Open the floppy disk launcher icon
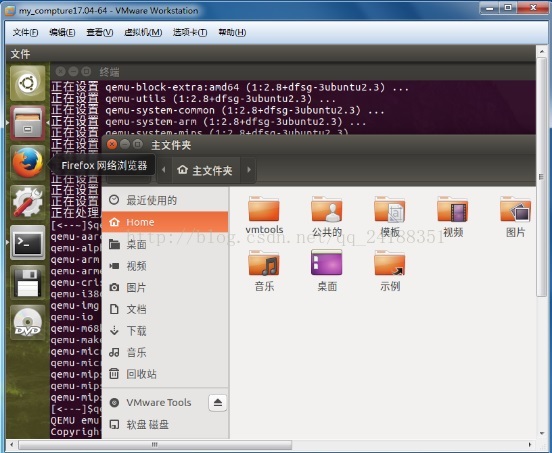The image size is (552, 453). [x=27, y=282]
